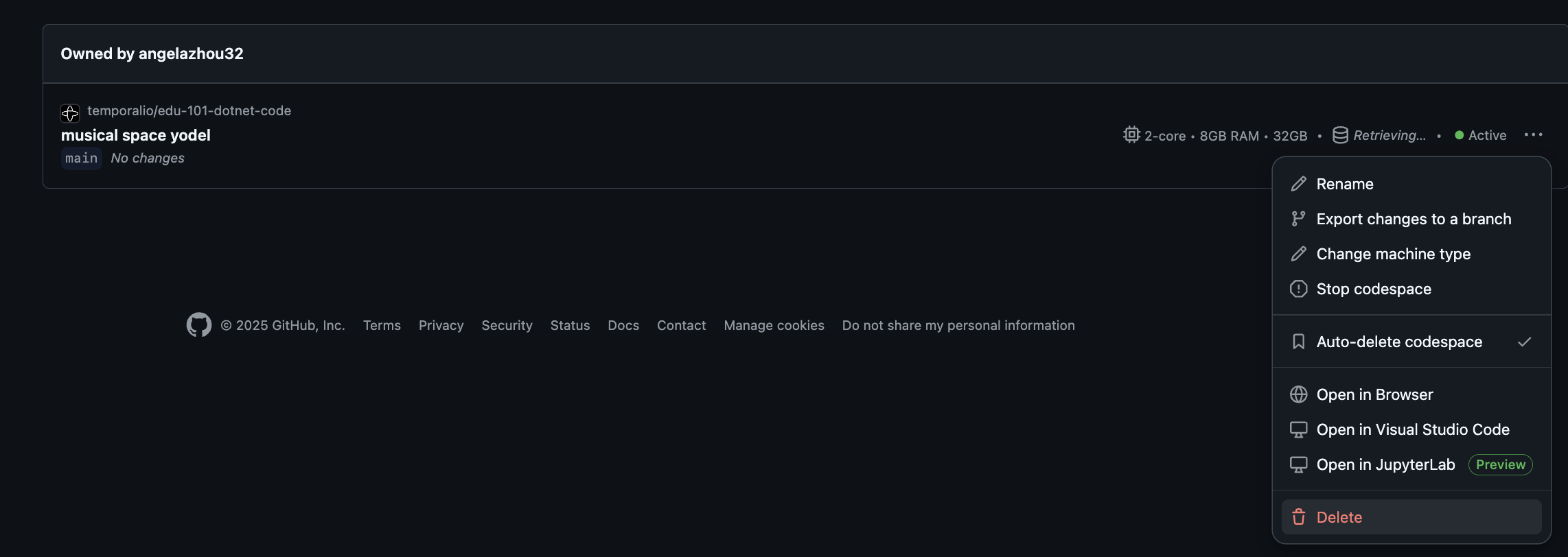Click the main branch label
The image size is (1568, 557).
pyautogui.click(x=81, y=158)
